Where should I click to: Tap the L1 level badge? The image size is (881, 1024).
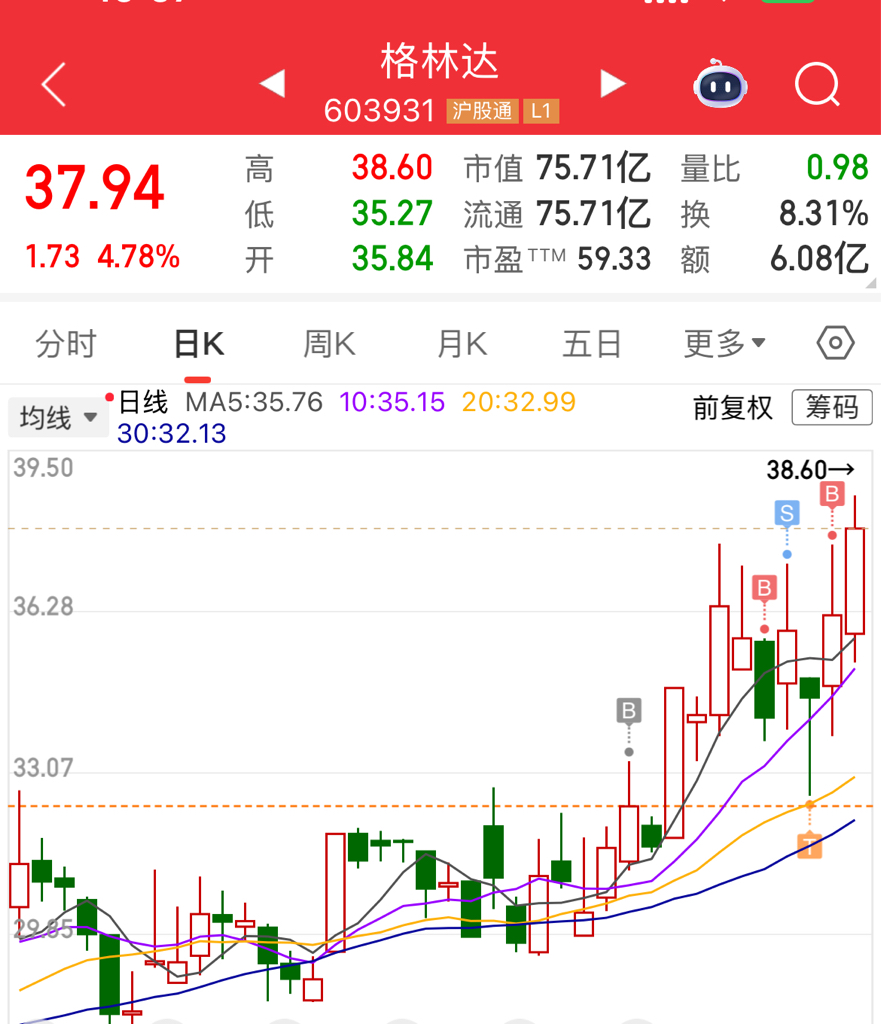[x=541, y=111]
